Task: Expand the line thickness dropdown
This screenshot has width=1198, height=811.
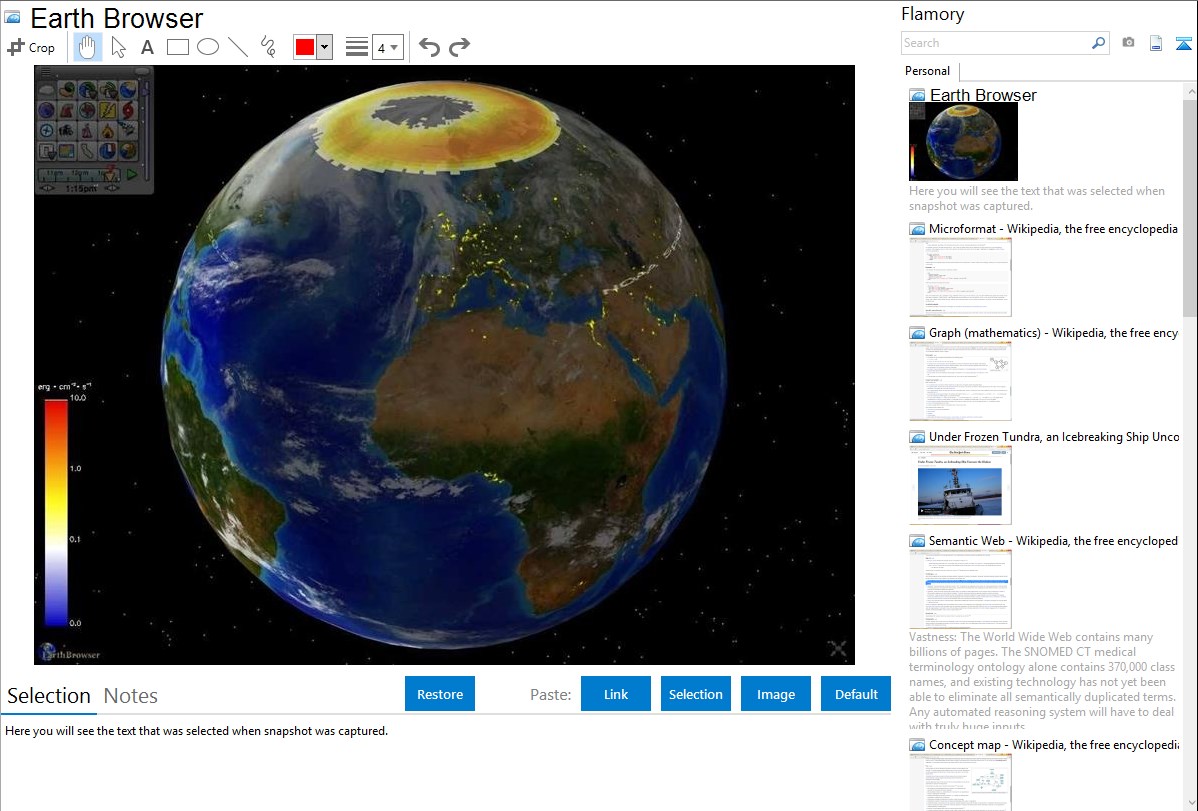Action: (387, 47)
